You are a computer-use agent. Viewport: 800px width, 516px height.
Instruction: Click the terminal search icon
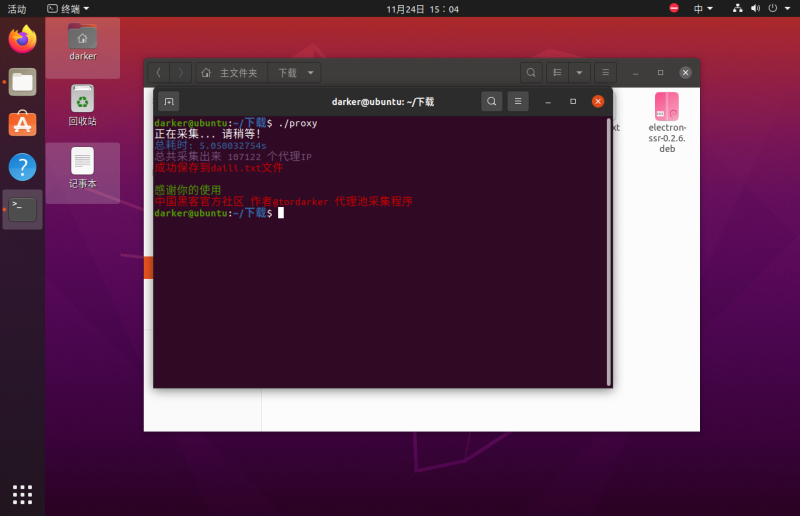(x=491, y=101)
